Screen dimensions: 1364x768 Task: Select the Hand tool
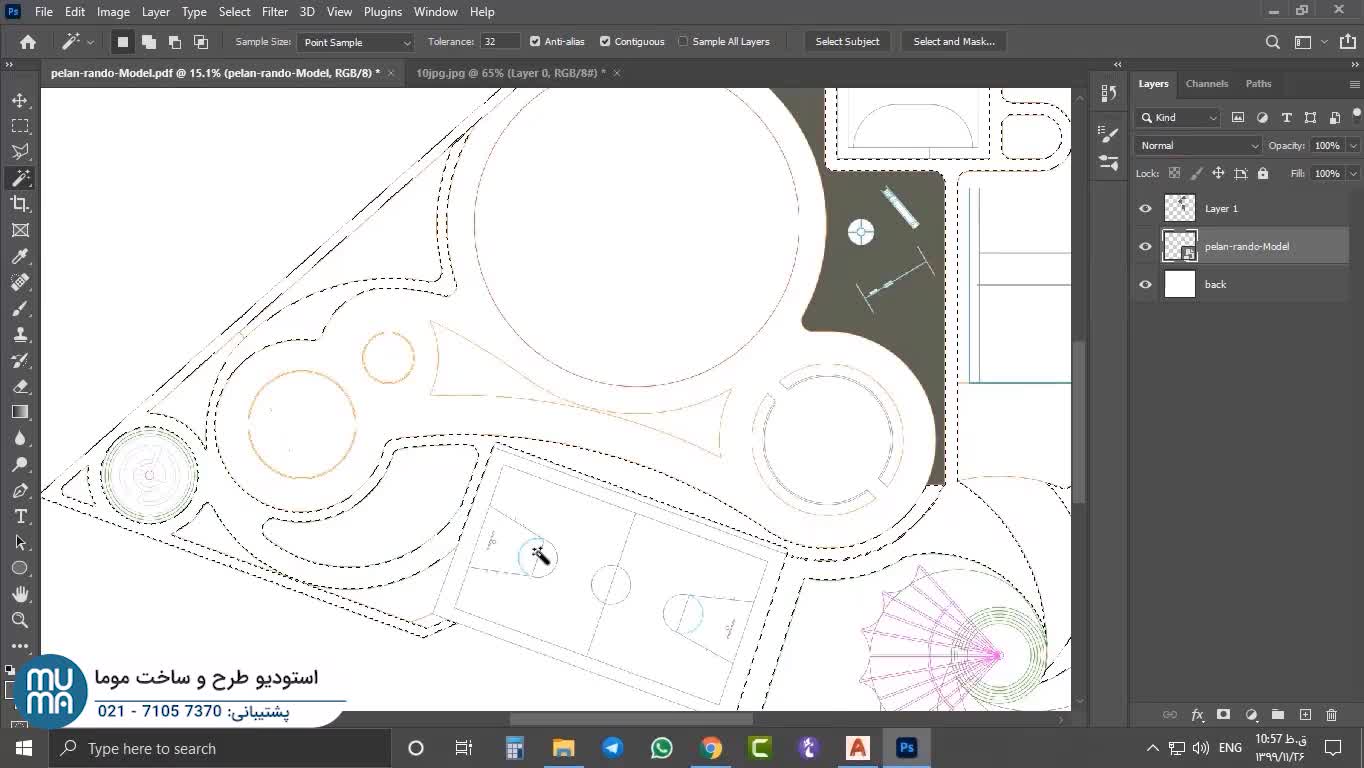(x=20, y=594)
